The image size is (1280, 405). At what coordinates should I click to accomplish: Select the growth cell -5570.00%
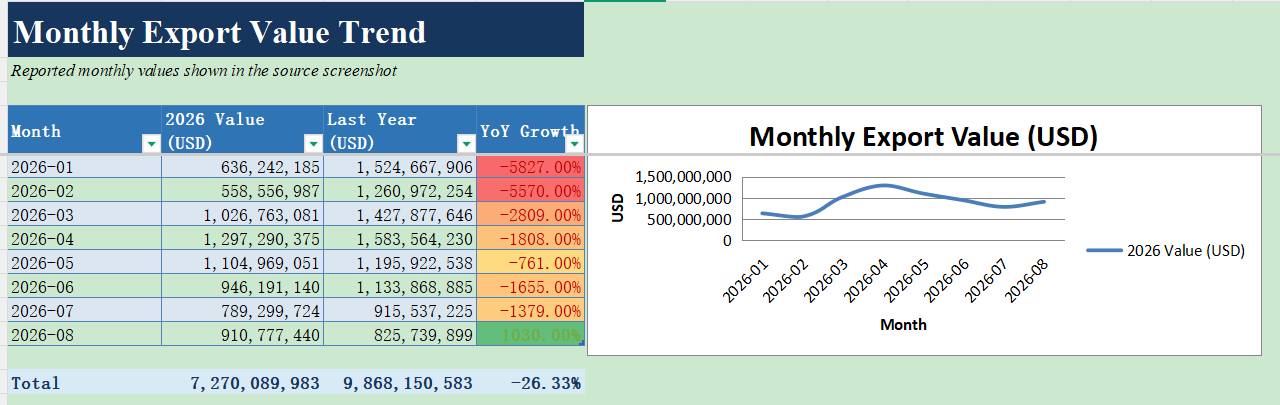point(531,191)
